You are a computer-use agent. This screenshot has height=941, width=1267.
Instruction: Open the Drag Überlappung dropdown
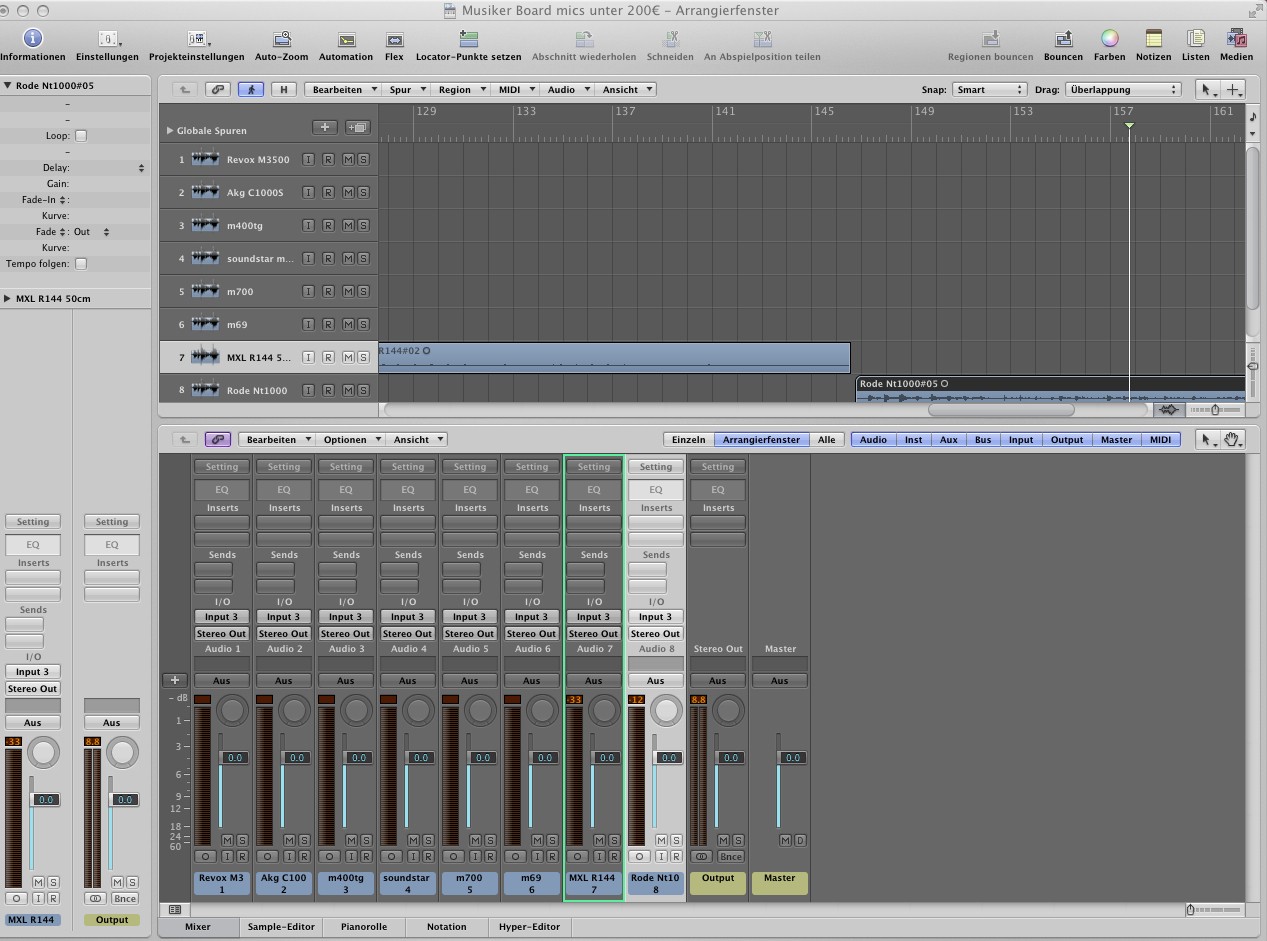pyautogui.click(x=1123, y=89)
